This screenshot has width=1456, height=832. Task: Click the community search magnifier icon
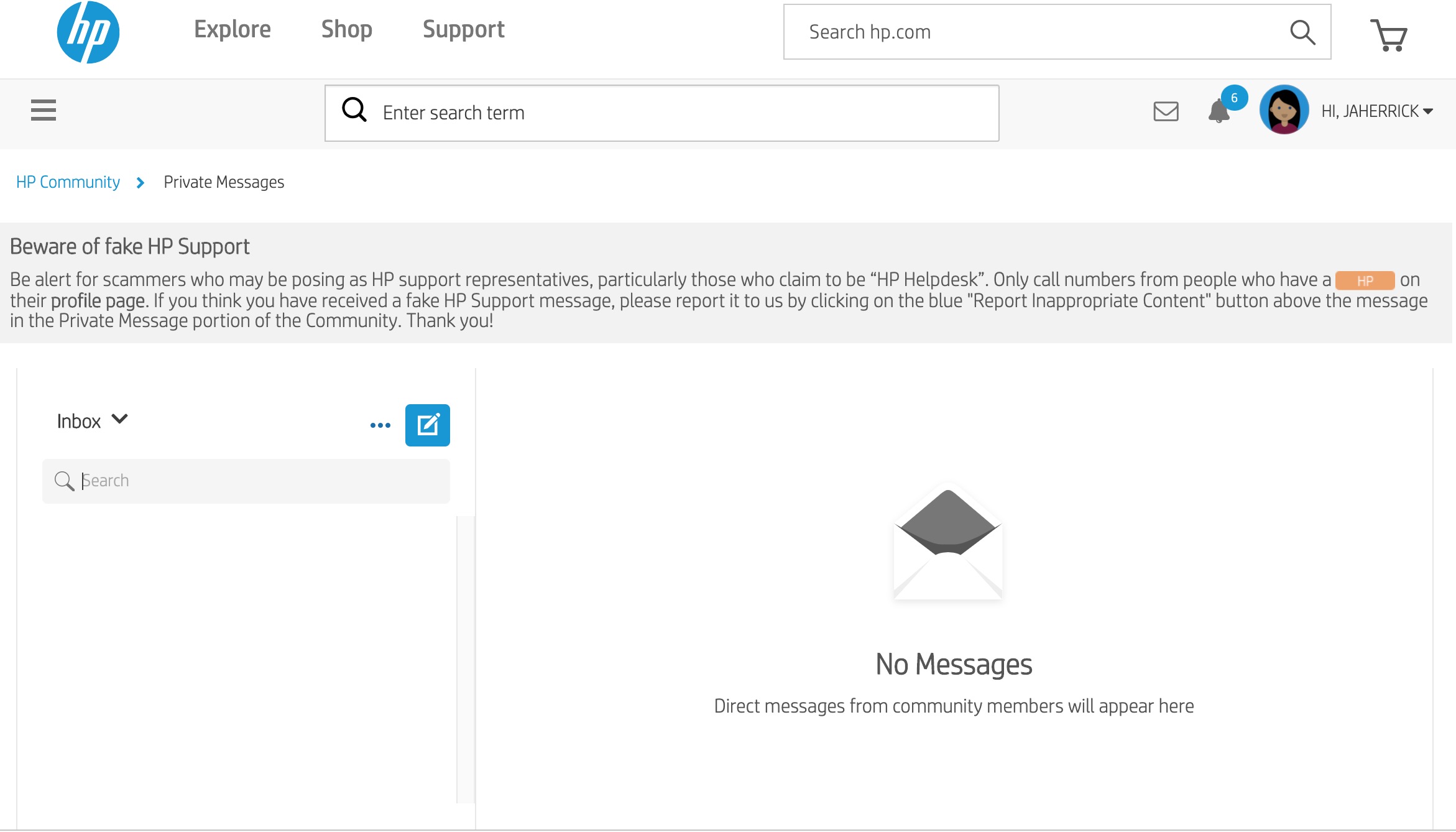(x=354, y=110)
